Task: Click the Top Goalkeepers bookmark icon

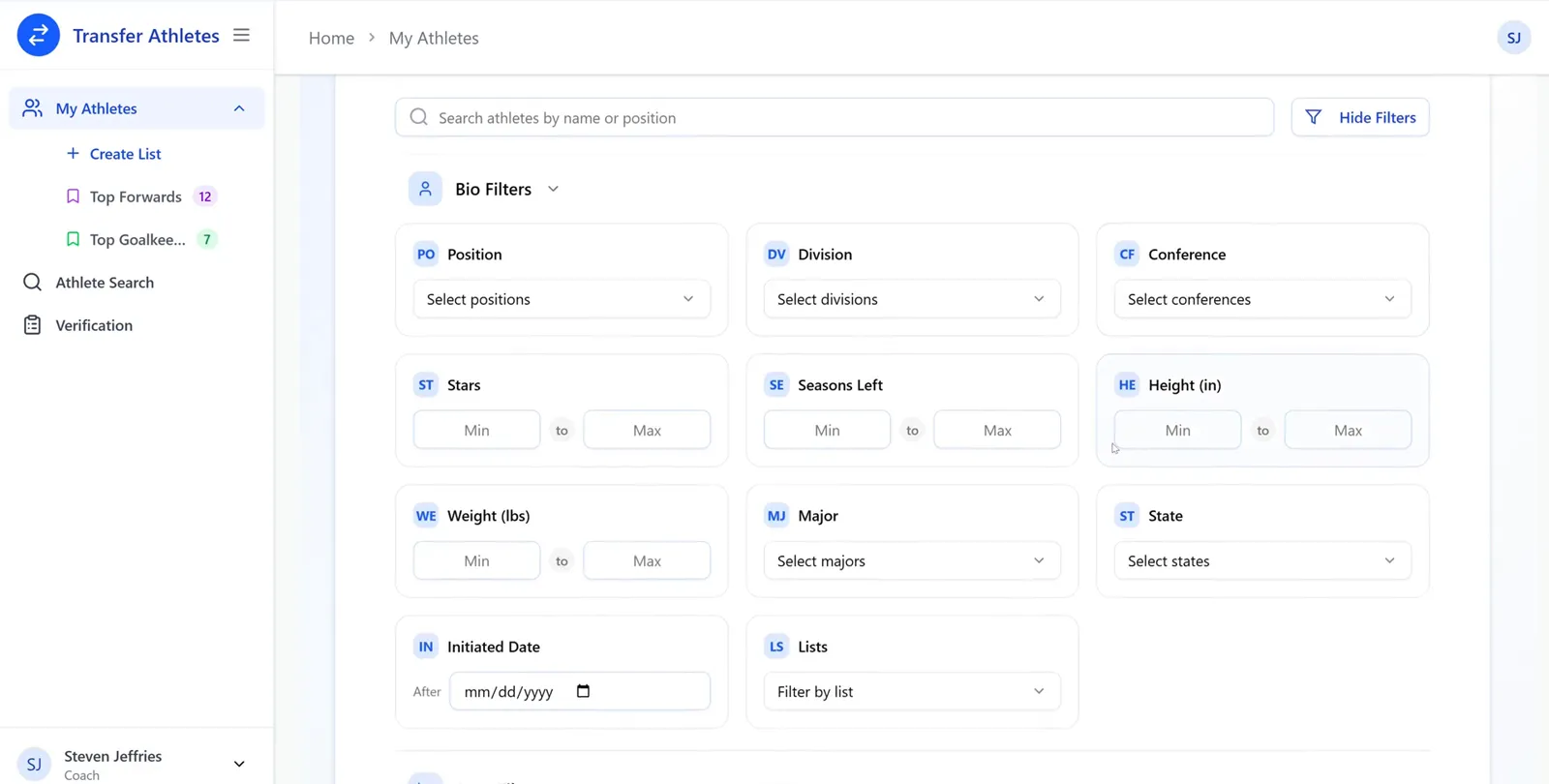Action: point(73,239)
